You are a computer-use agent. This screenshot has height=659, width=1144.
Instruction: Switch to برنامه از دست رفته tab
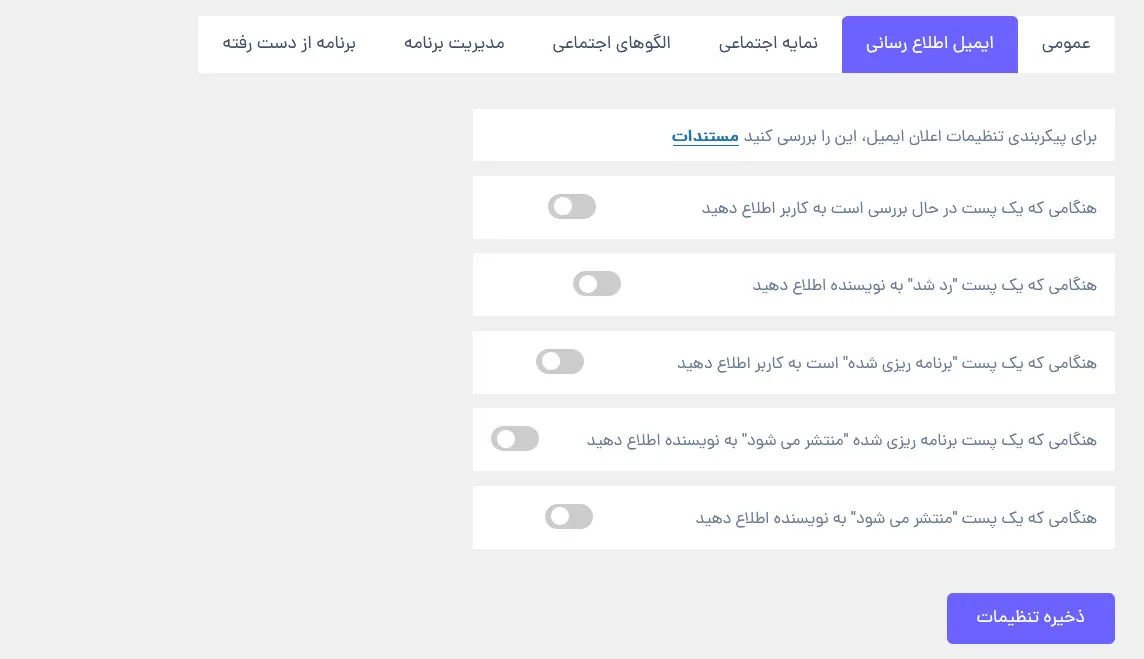coord(289,44)
